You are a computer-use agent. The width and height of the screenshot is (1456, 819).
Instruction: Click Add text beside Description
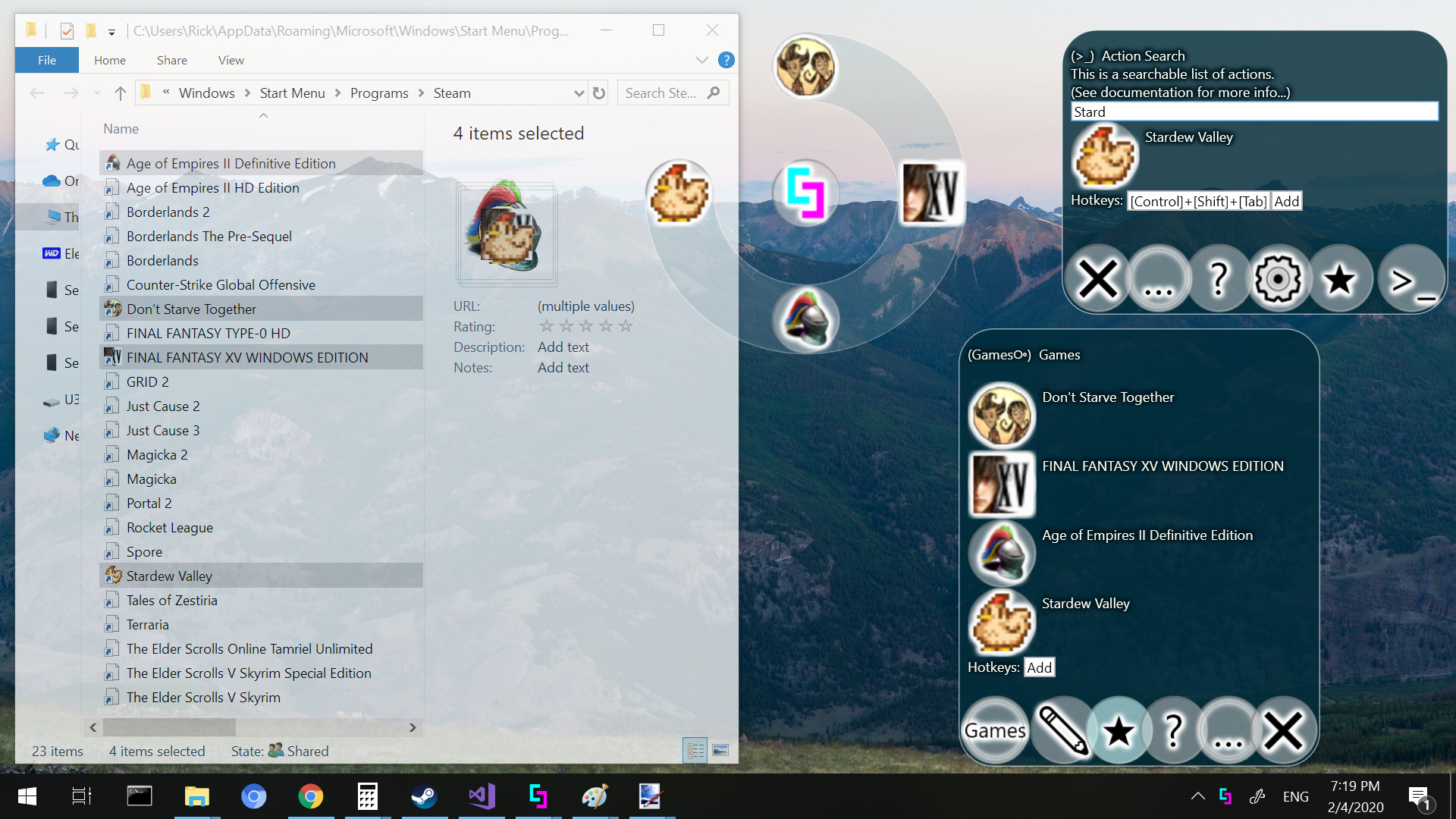[563, 347]
